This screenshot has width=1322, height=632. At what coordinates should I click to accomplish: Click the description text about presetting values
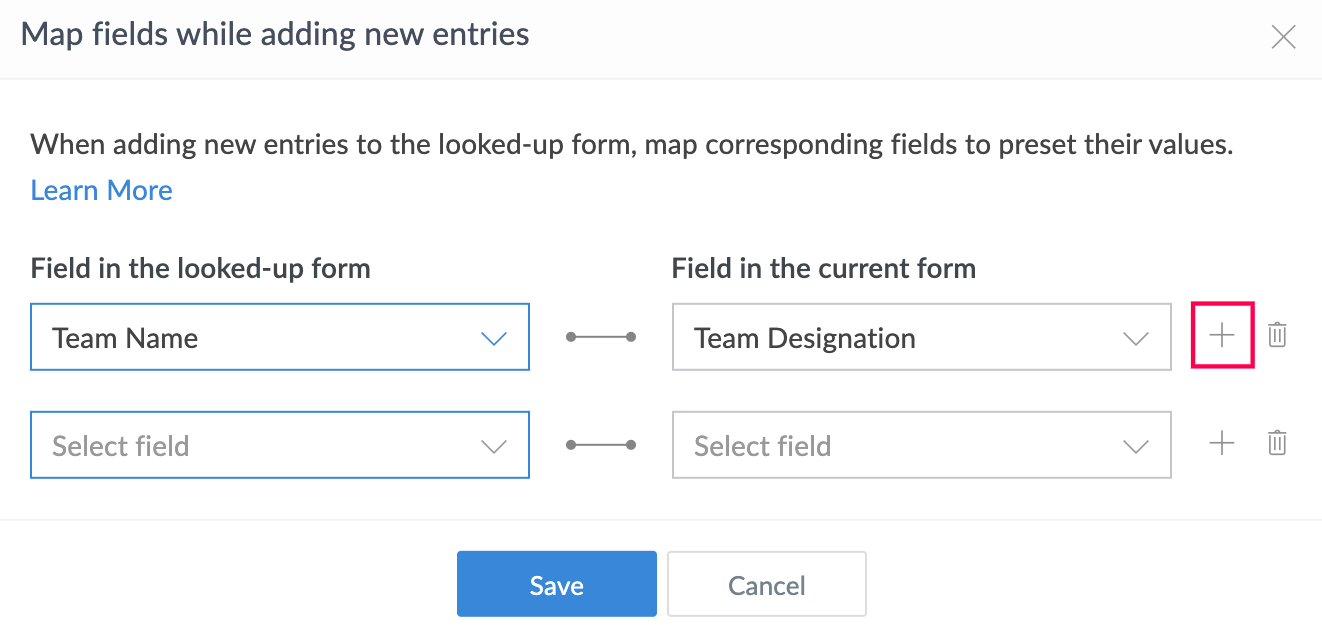[x=631, y=144]
